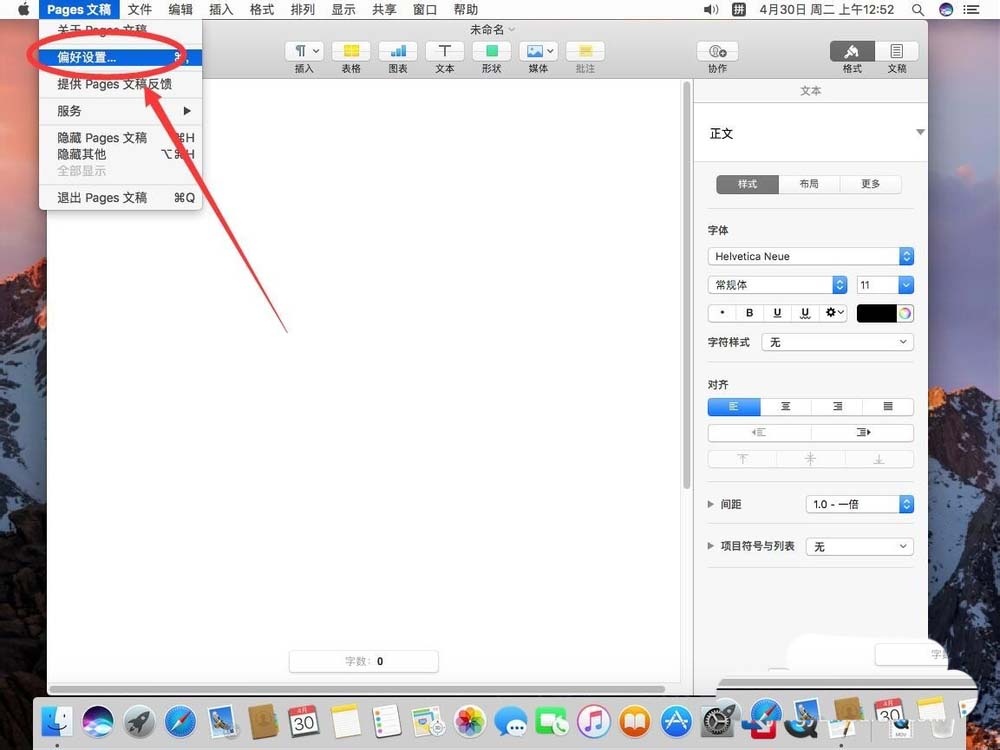Open the Document (文稿) inspector icon
1000x750 pixels.
point(897,51)
